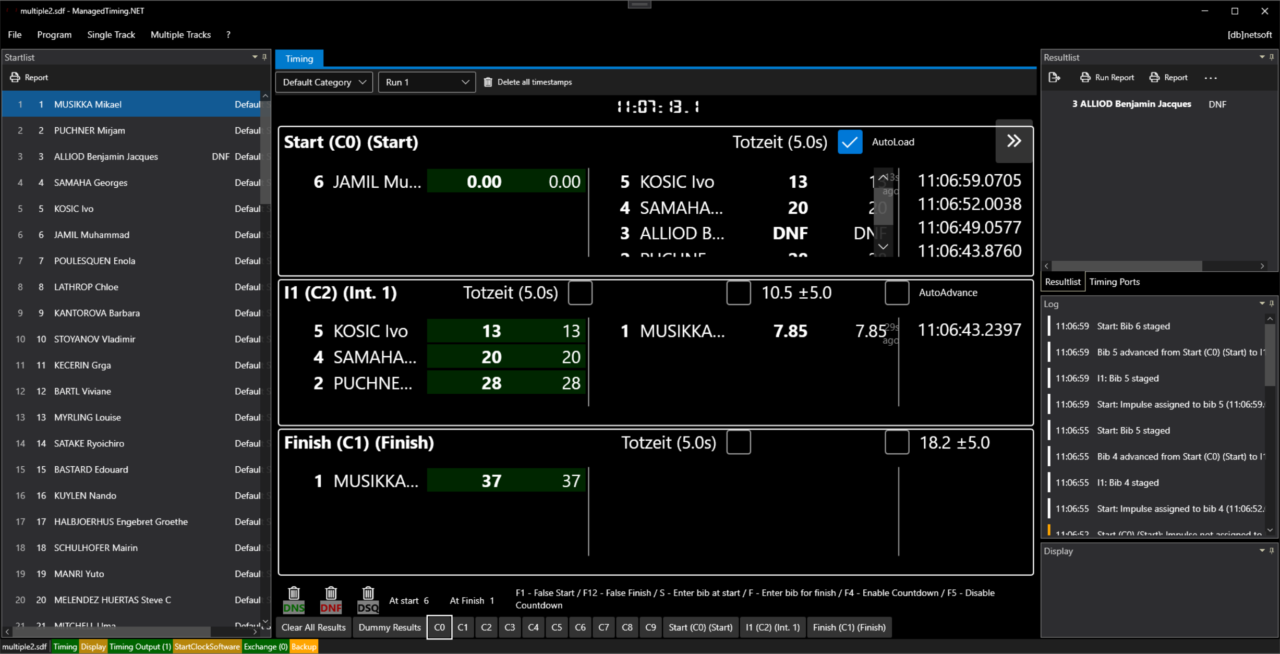Click the export icon in the Resultlist toolbar
The image size is (1280, 654).
(1054, 78)
